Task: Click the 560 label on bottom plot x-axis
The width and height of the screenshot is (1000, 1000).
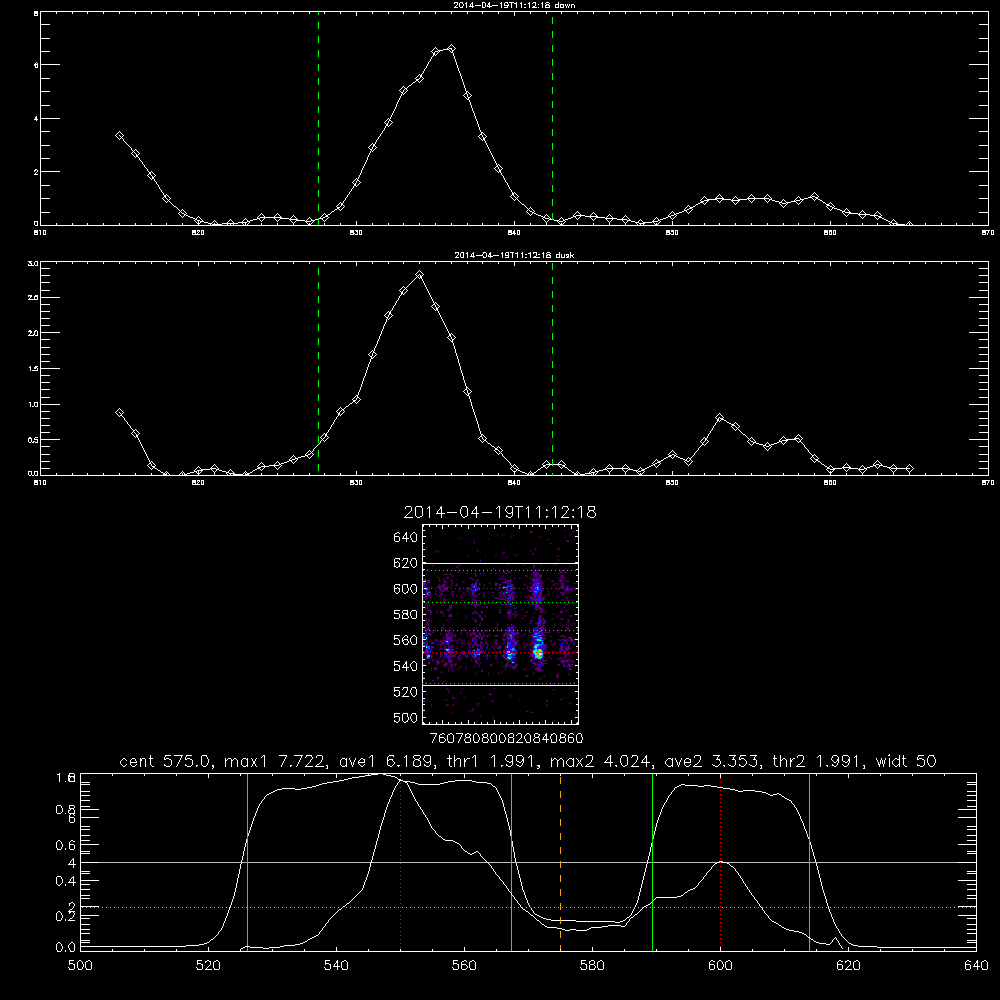Action: 464,966
